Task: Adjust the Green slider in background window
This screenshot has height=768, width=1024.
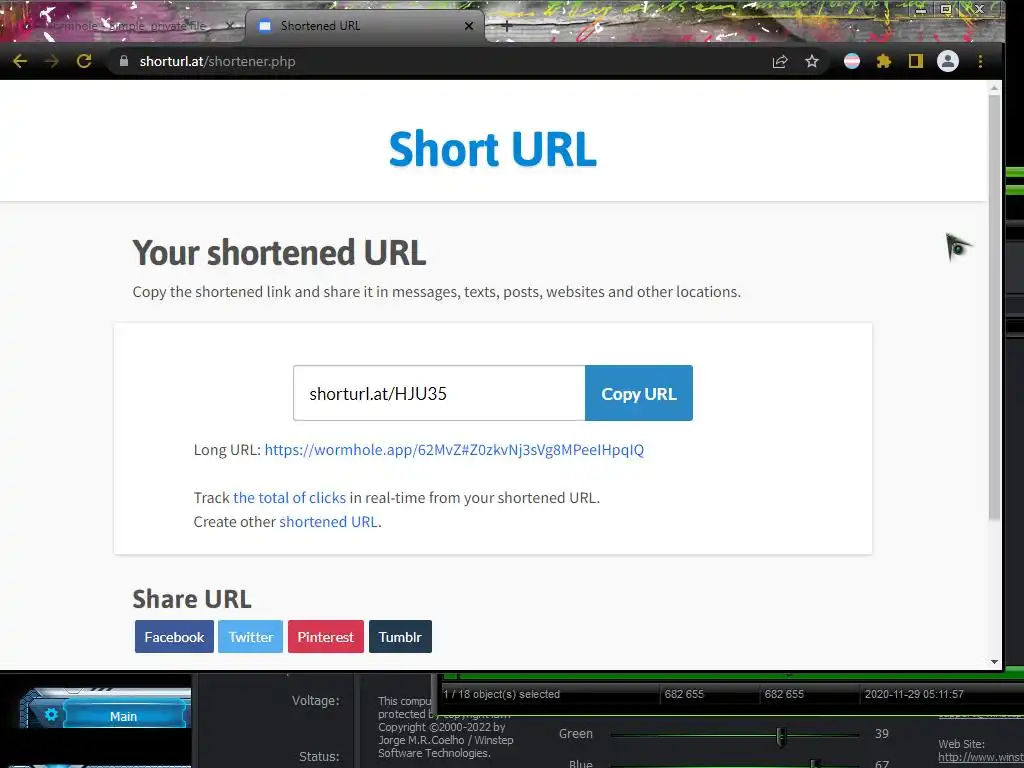Action: [781, 735]
